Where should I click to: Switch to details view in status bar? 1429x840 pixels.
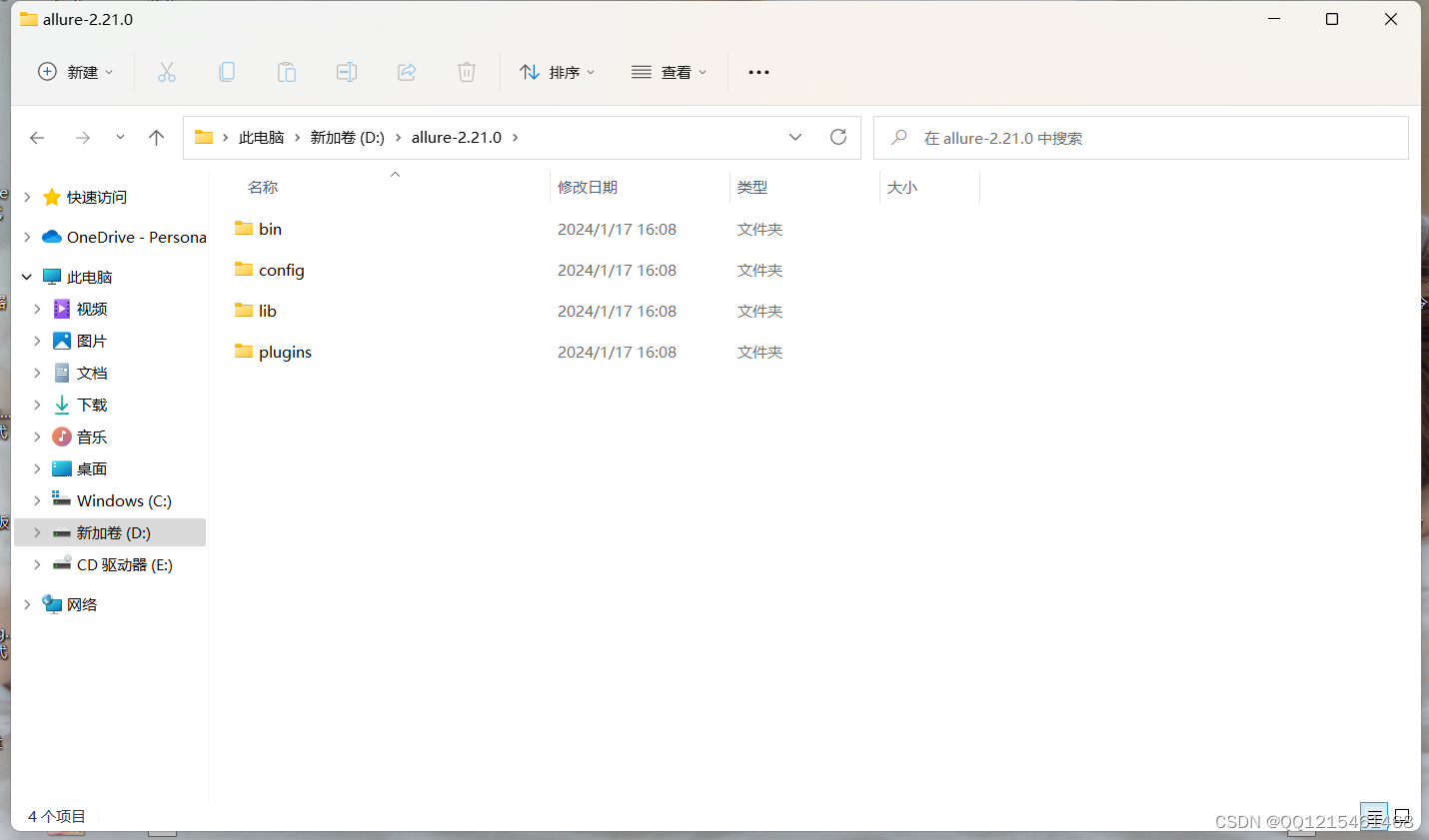pos(1375,817)
